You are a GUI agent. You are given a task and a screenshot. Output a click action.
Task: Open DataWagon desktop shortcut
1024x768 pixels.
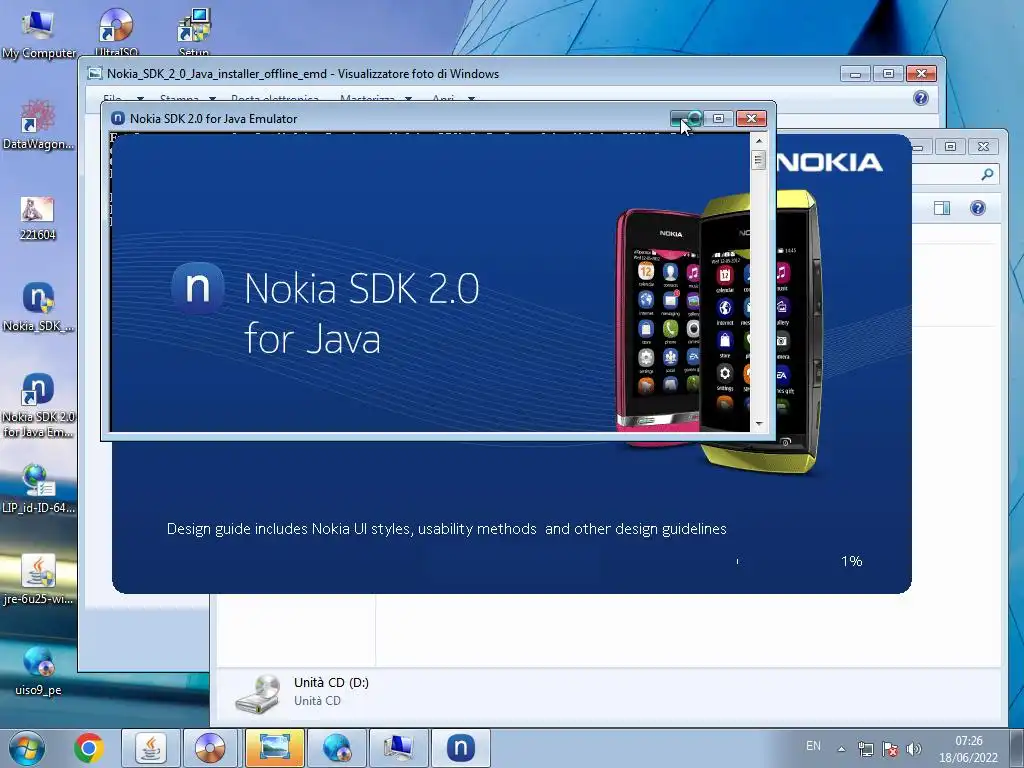pyautogui.click(x=38, y=124)
